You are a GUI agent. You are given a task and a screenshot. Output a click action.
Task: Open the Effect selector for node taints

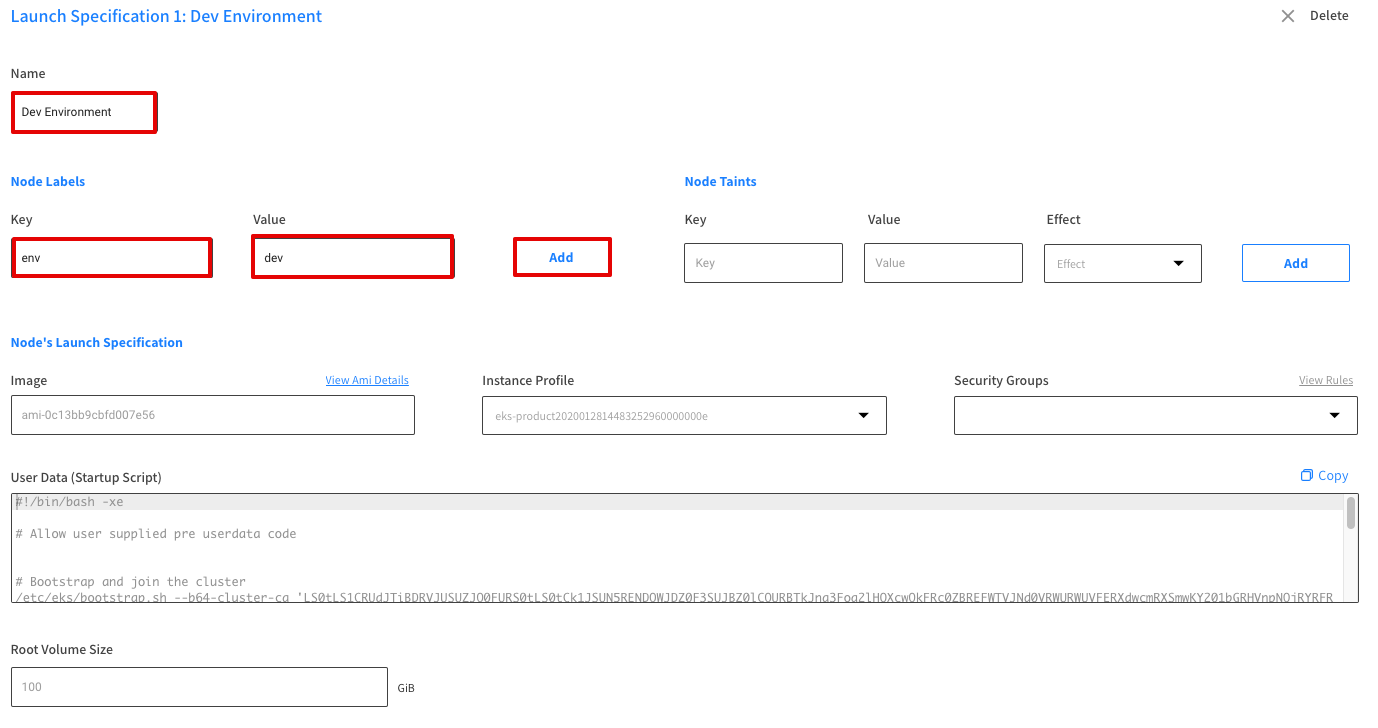[x=1122, y=263]
